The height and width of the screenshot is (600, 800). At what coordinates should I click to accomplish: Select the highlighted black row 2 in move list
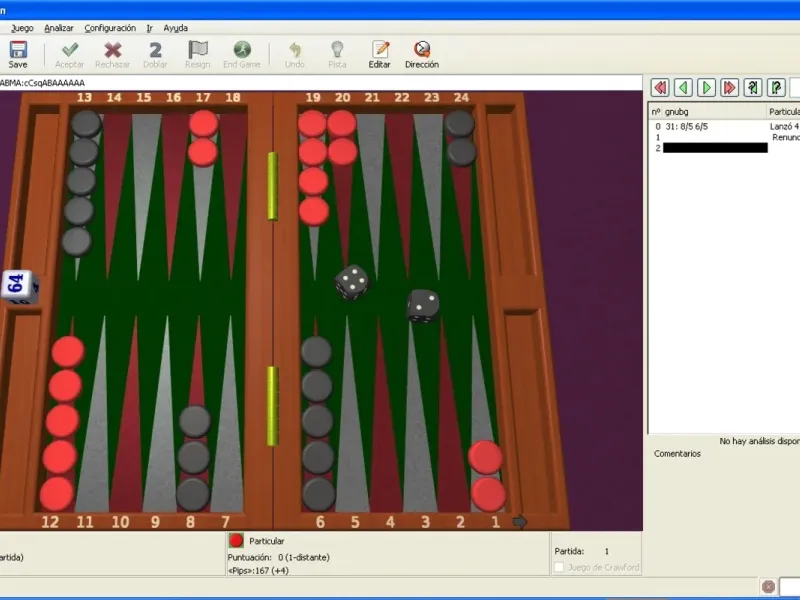(715, 148)
